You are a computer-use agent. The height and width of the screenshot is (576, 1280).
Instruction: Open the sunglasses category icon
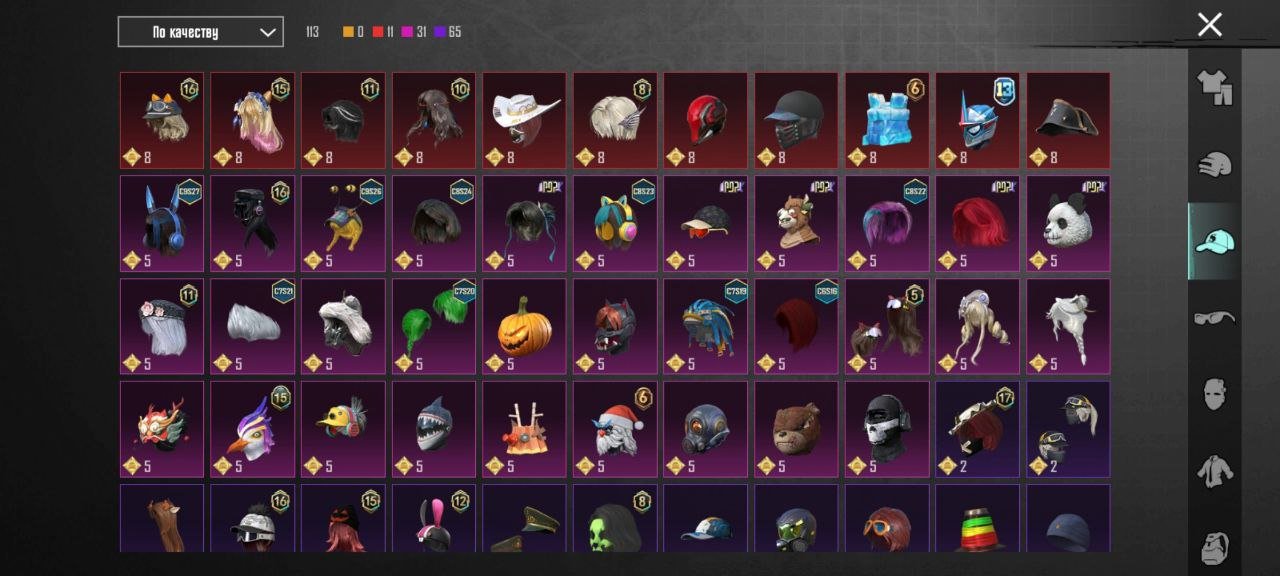pyautogui.click(x=1214, y=318)
